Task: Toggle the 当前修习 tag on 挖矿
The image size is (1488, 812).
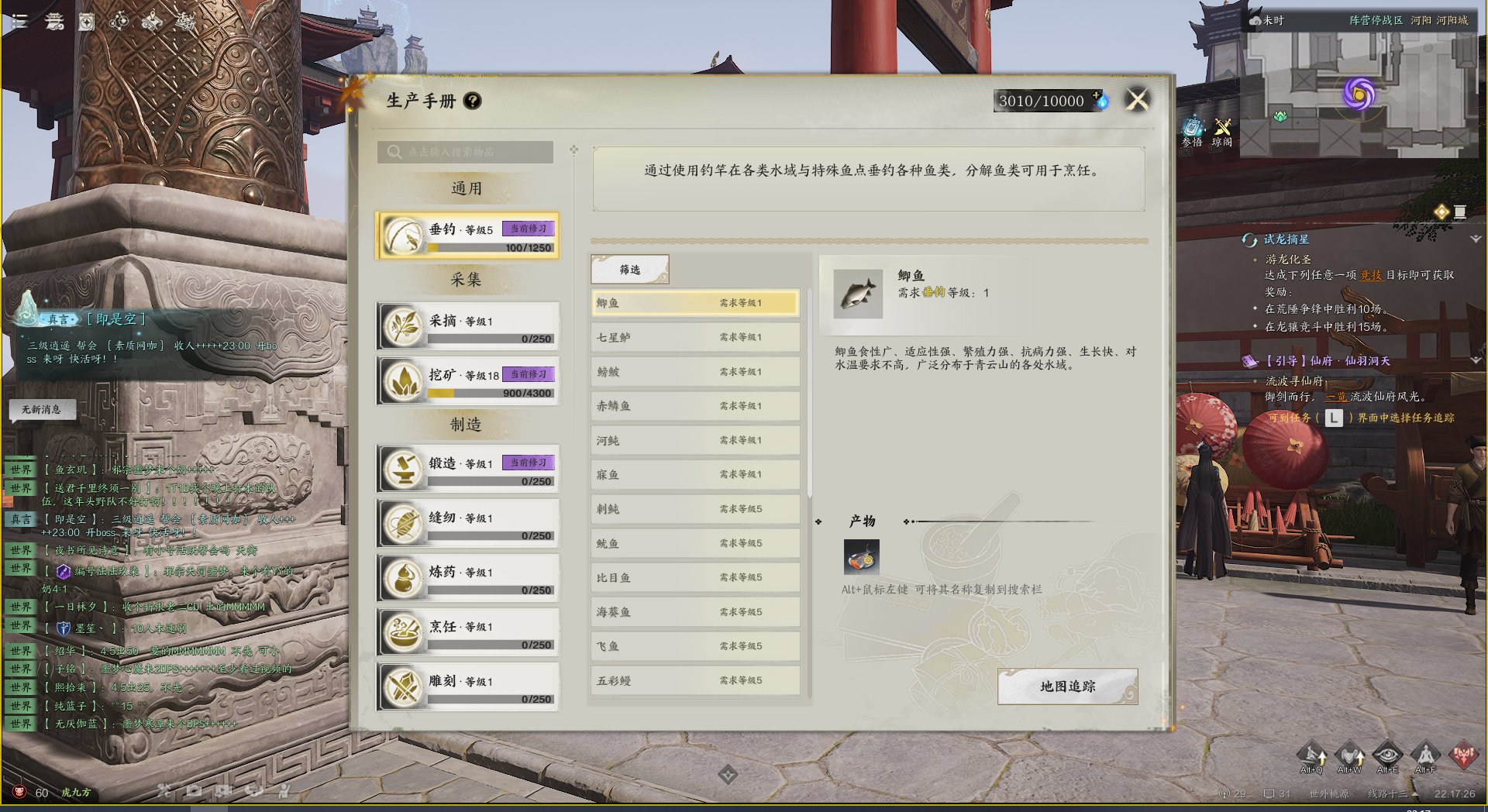Action: [x=529, y=374]
